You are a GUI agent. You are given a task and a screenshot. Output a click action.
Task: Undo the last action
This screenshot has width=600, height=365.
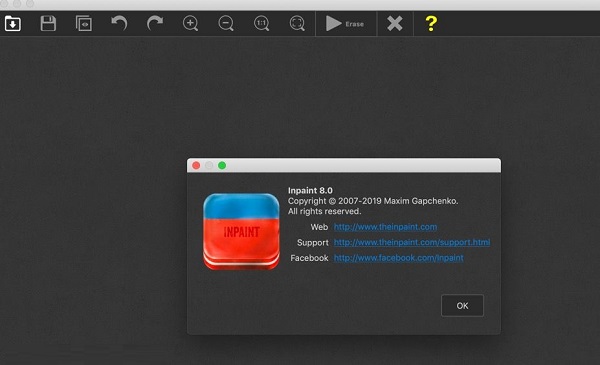coord(119,23)
